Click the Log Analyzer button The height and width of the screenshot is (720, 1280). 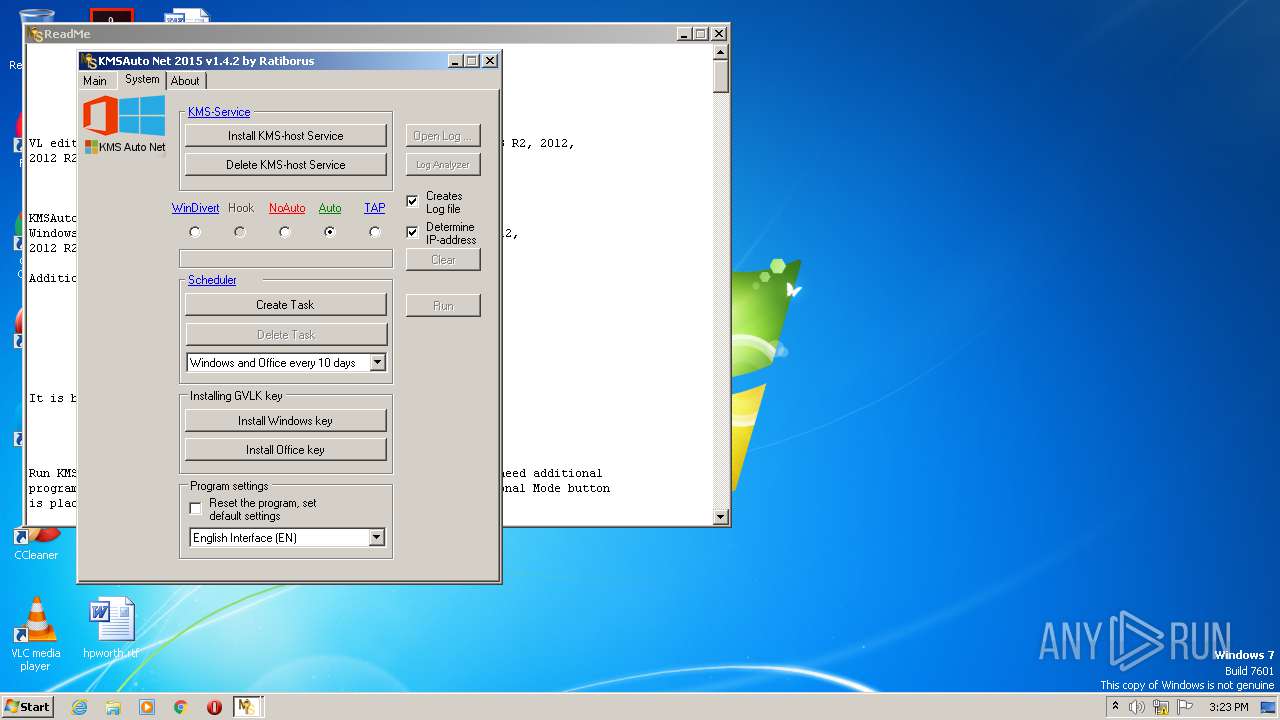(443, 164)
